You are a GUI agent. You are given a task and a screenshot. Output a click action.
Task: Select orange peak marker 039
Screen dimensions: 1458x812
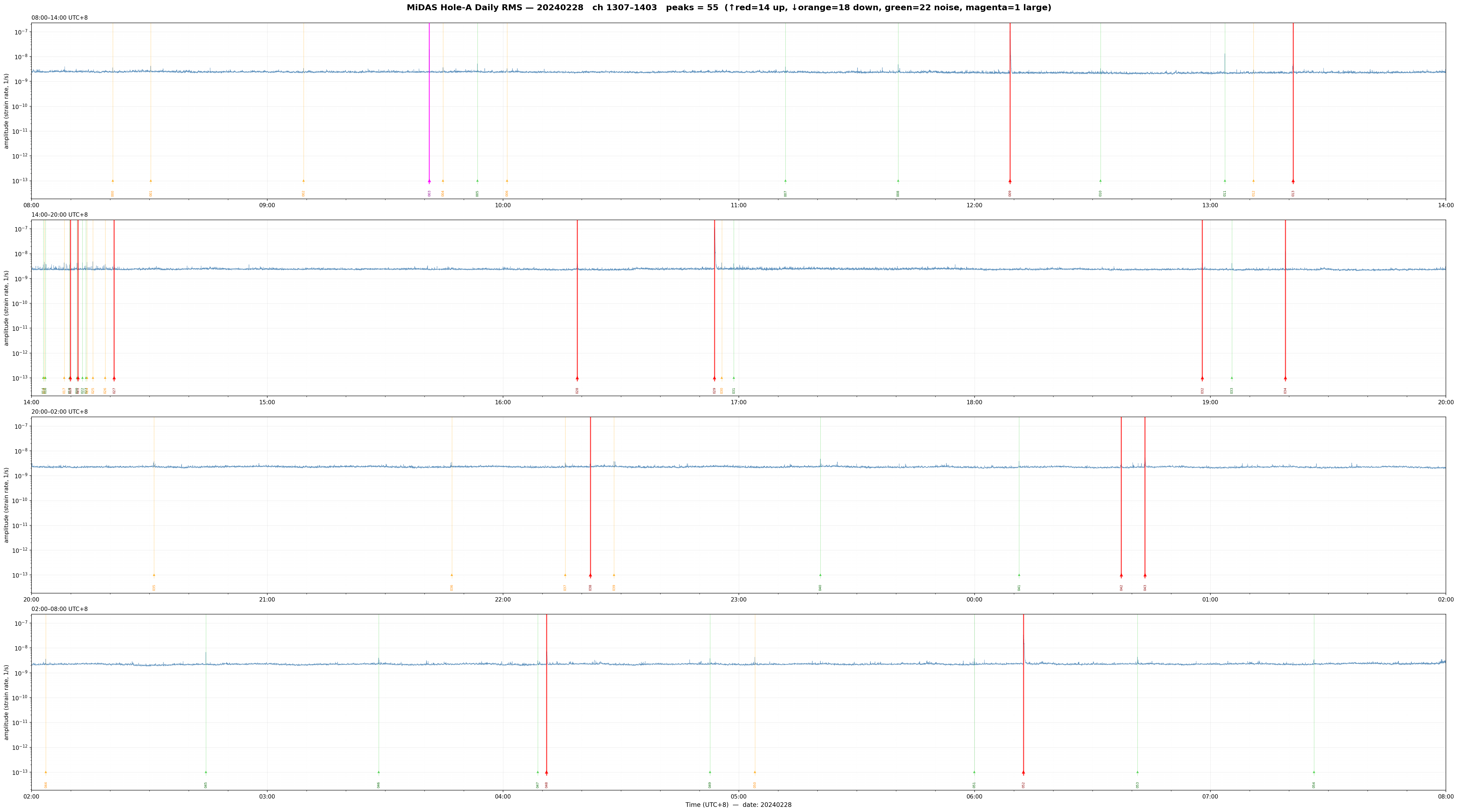(614, 575)
